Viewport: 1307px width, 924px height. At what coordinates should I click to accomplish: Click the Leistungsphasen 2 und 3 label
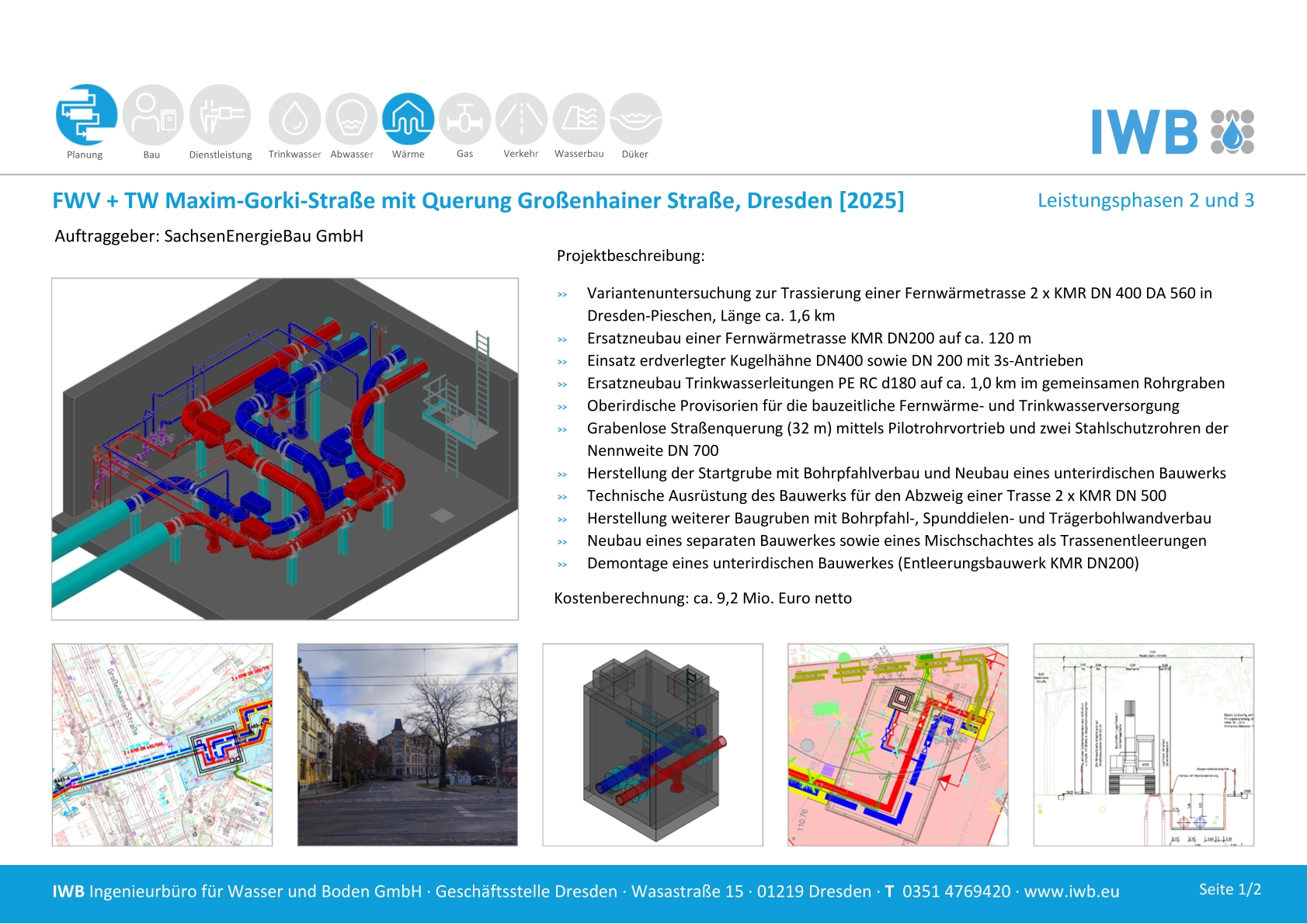pos(1145,200)
